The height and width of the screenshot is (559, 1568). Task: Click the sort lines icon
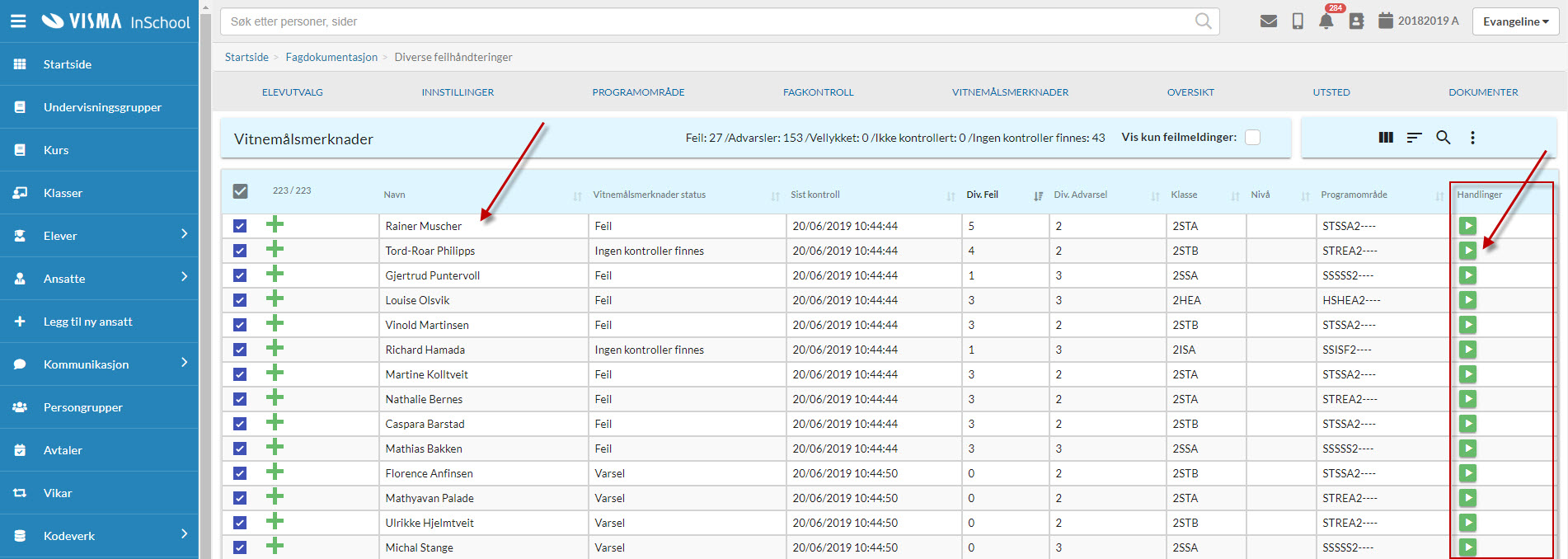[1415, 138]
